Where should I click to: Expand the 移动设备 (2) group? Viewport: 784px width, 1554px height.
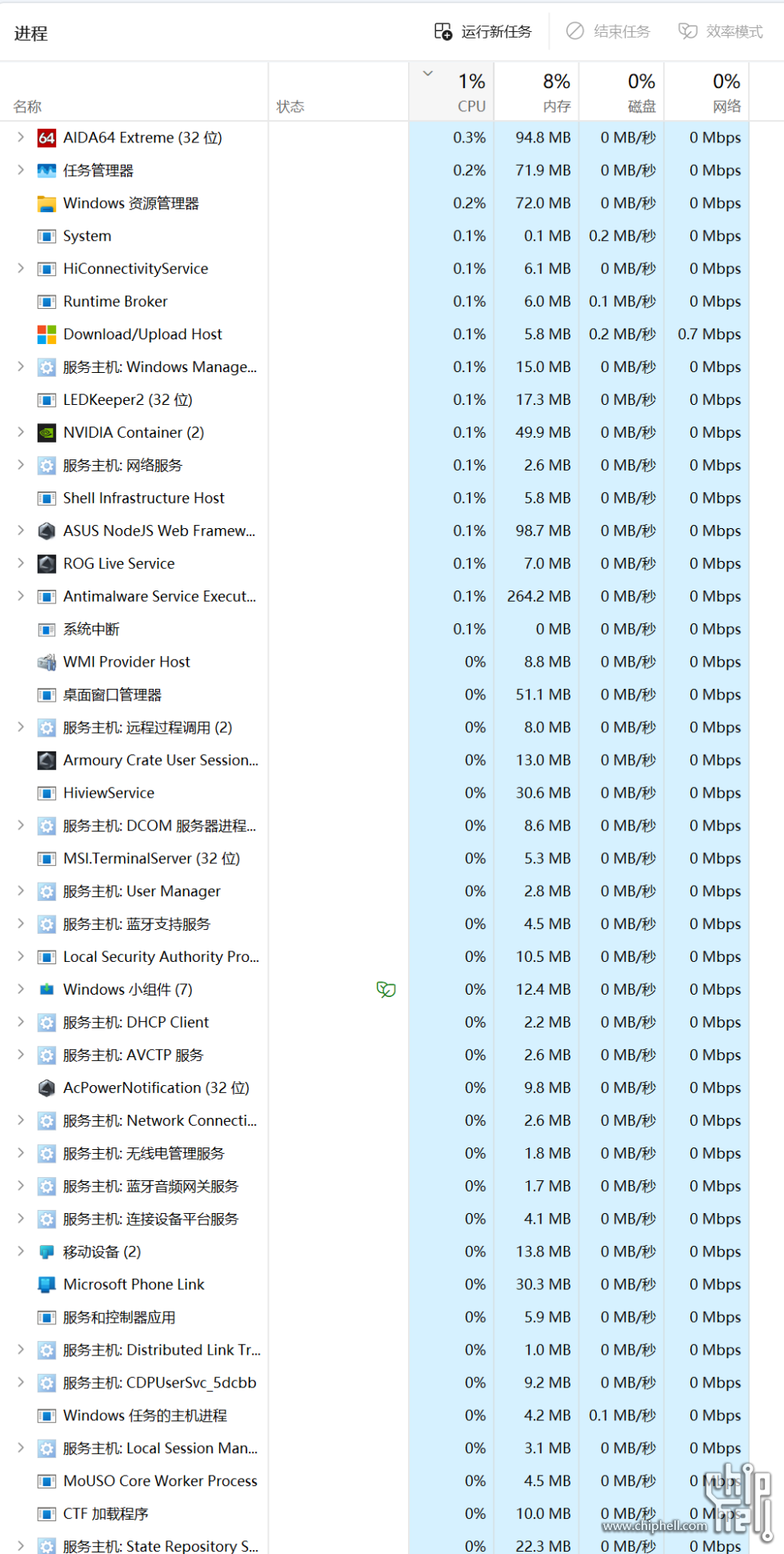tap(21, 1252)
